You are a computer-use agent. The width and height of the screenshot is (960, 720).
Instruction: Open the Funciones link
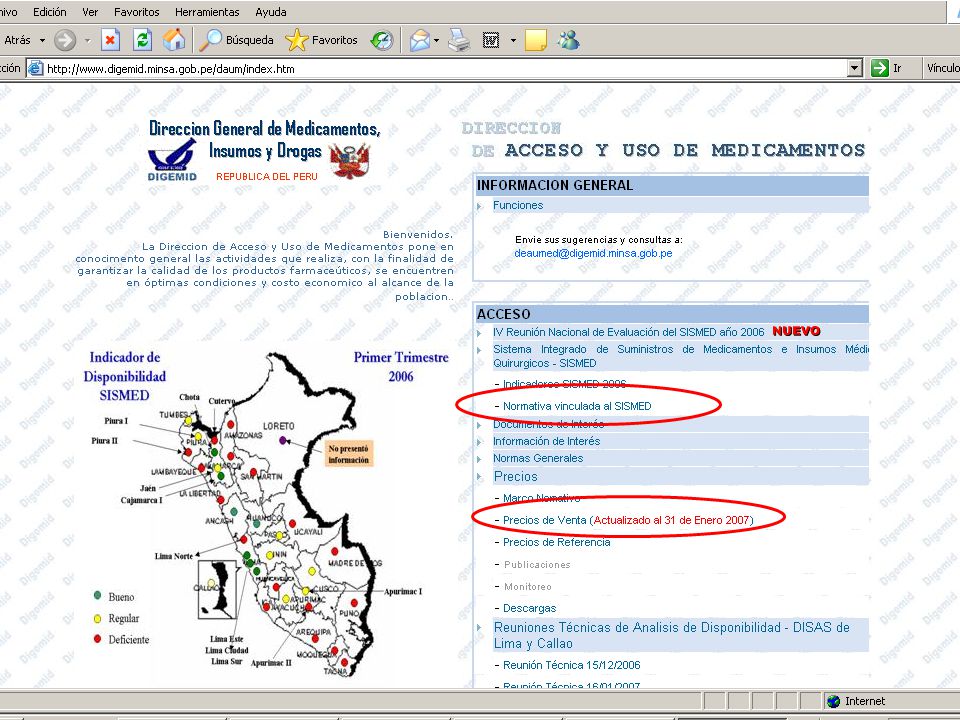(x=518, y=205)
